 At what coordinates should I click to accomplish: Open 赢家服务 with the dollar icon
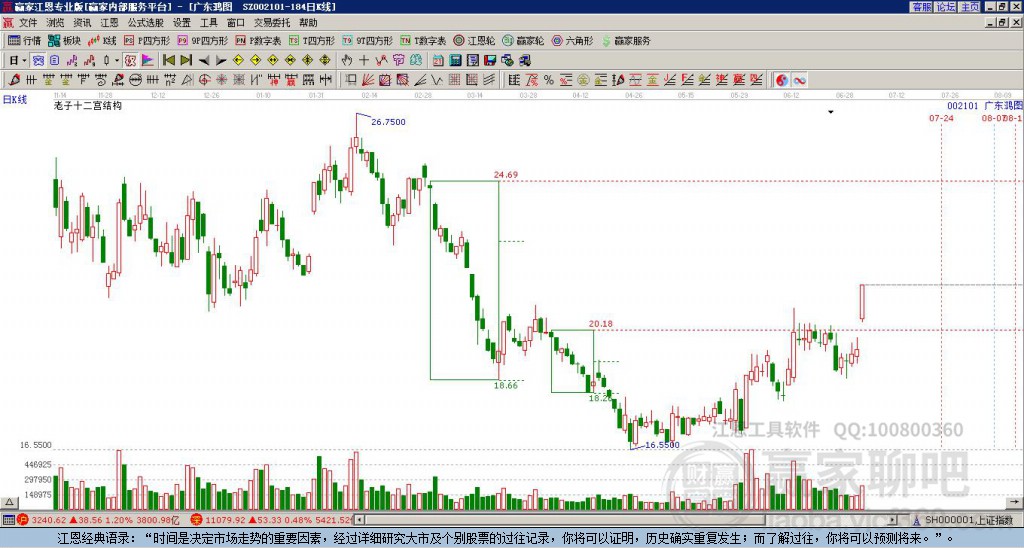pos(626,40)
